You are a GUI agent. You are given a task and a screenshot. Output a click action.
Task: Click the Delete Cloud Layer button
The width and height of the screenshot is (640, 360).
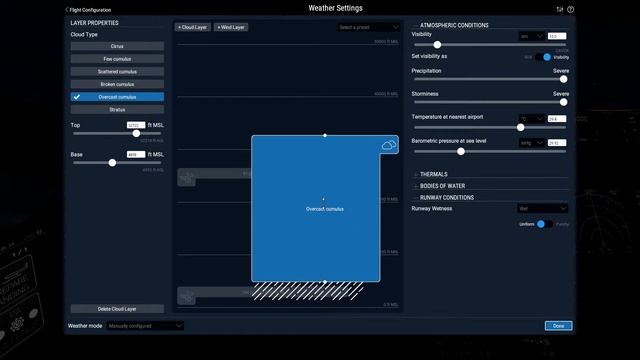[117, 309]
